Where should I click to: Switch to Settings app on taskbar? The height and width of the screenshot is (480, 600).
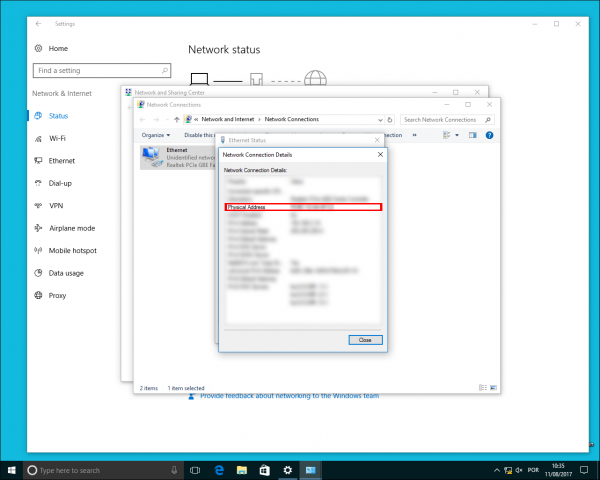coord(287,470)
